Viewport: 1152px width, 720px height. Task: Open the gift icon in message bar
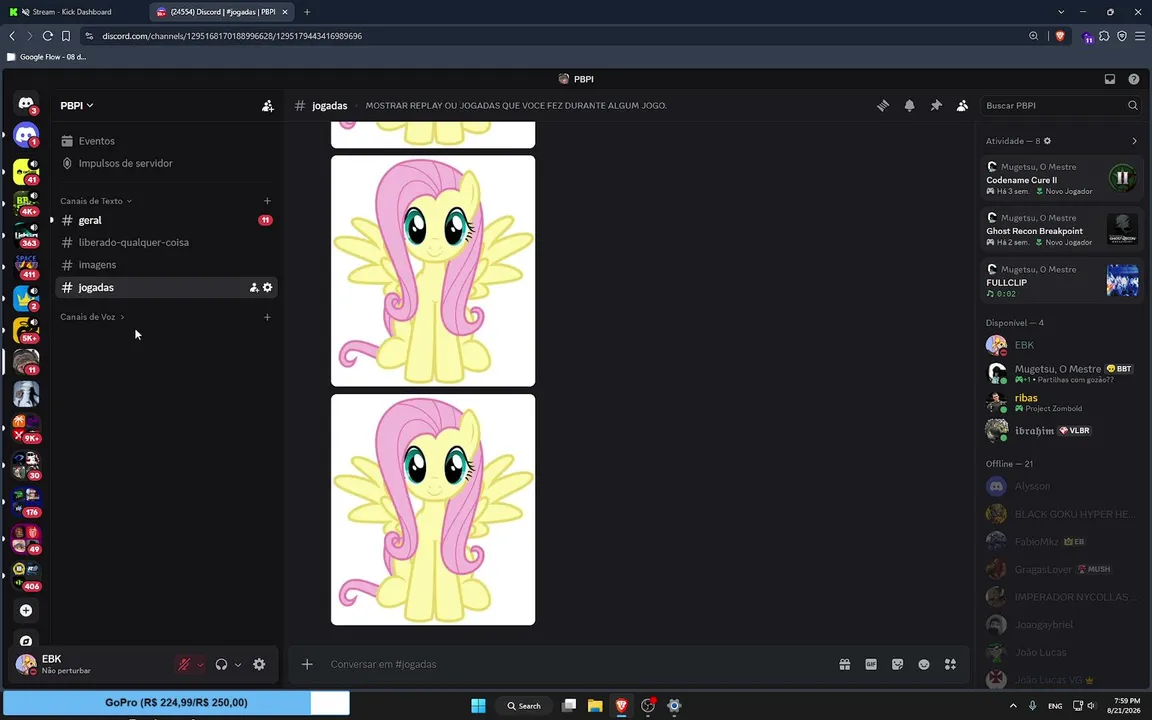845,664
